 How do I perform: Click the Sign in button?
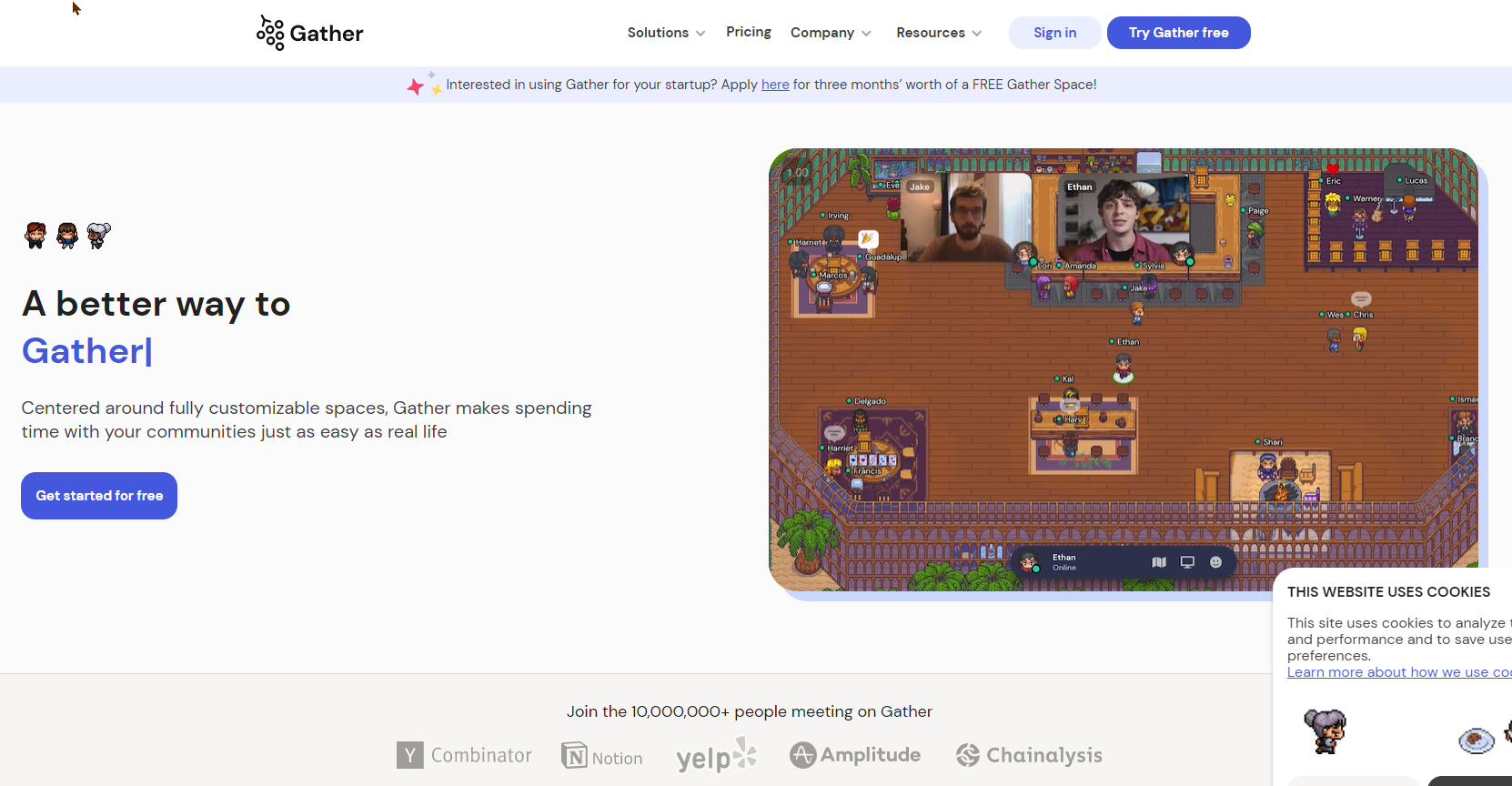pos(1054,33)
